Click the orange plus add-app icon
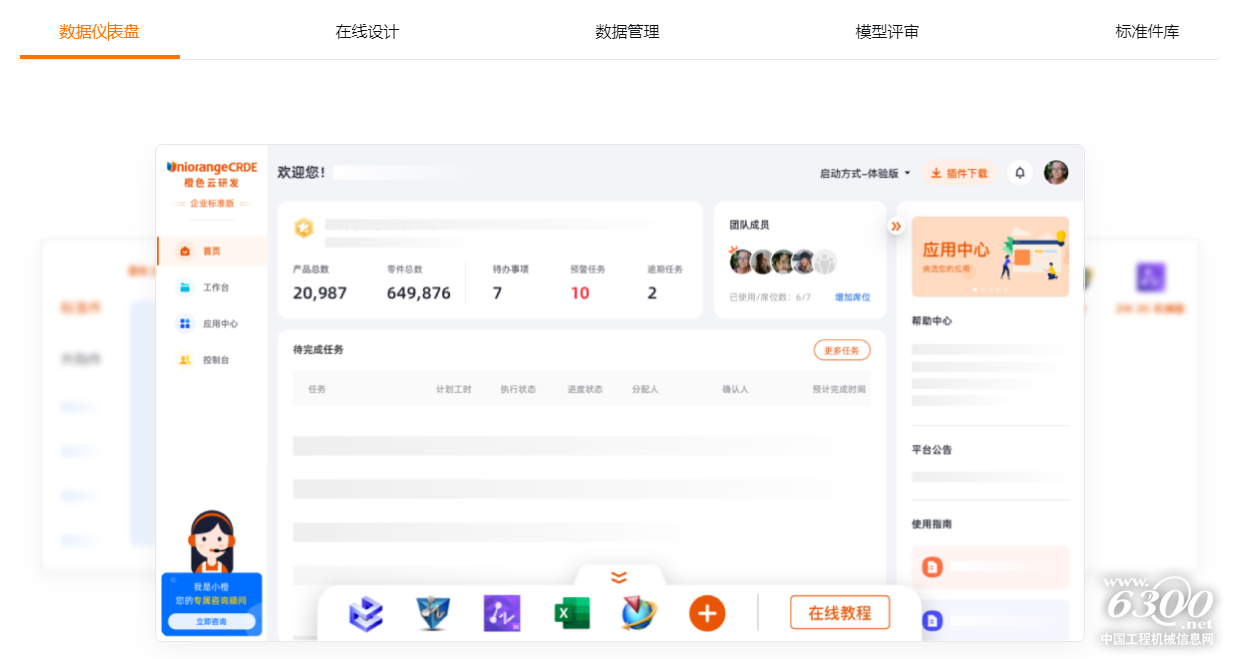This screenshot has height=659, width=1235. [707, 612]
